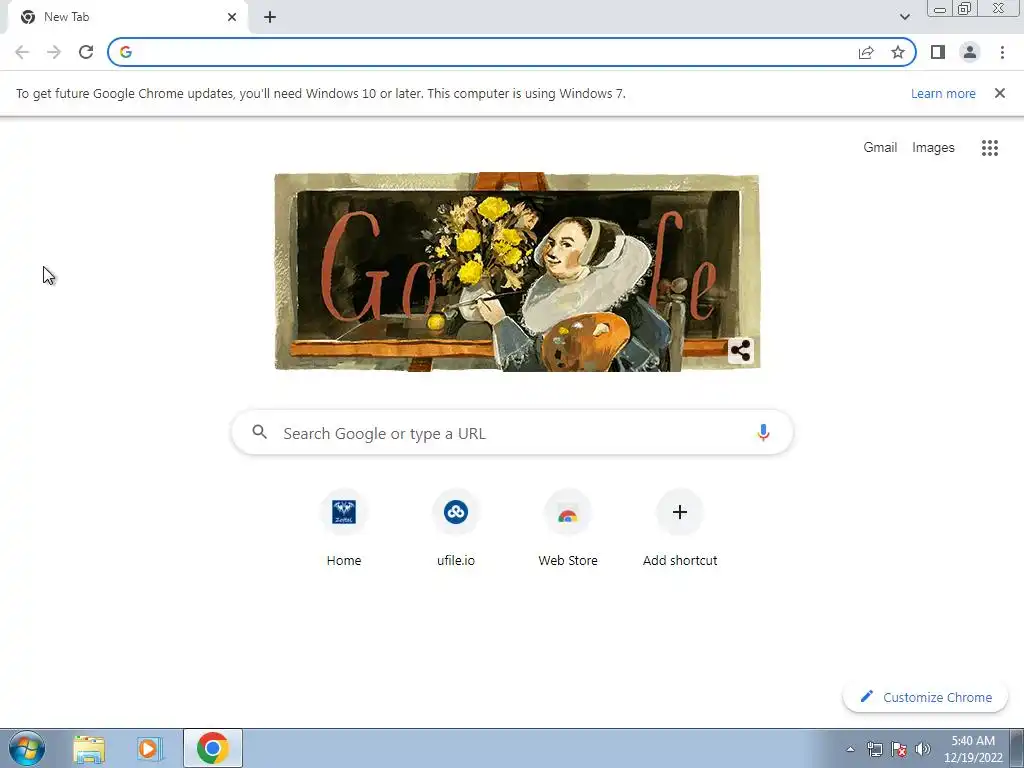Open the profile avatar menu
The height and width of the screenshot is (768, 1024).
pyautogui.click(x=970, y=52)
